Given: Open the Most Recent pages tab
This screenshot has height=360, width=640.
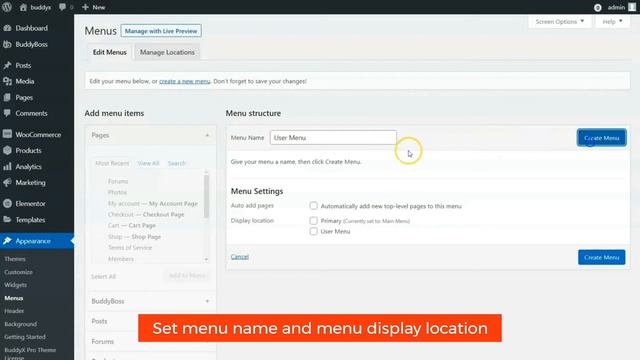Looking at the screenshot, I should coord(112,163).
